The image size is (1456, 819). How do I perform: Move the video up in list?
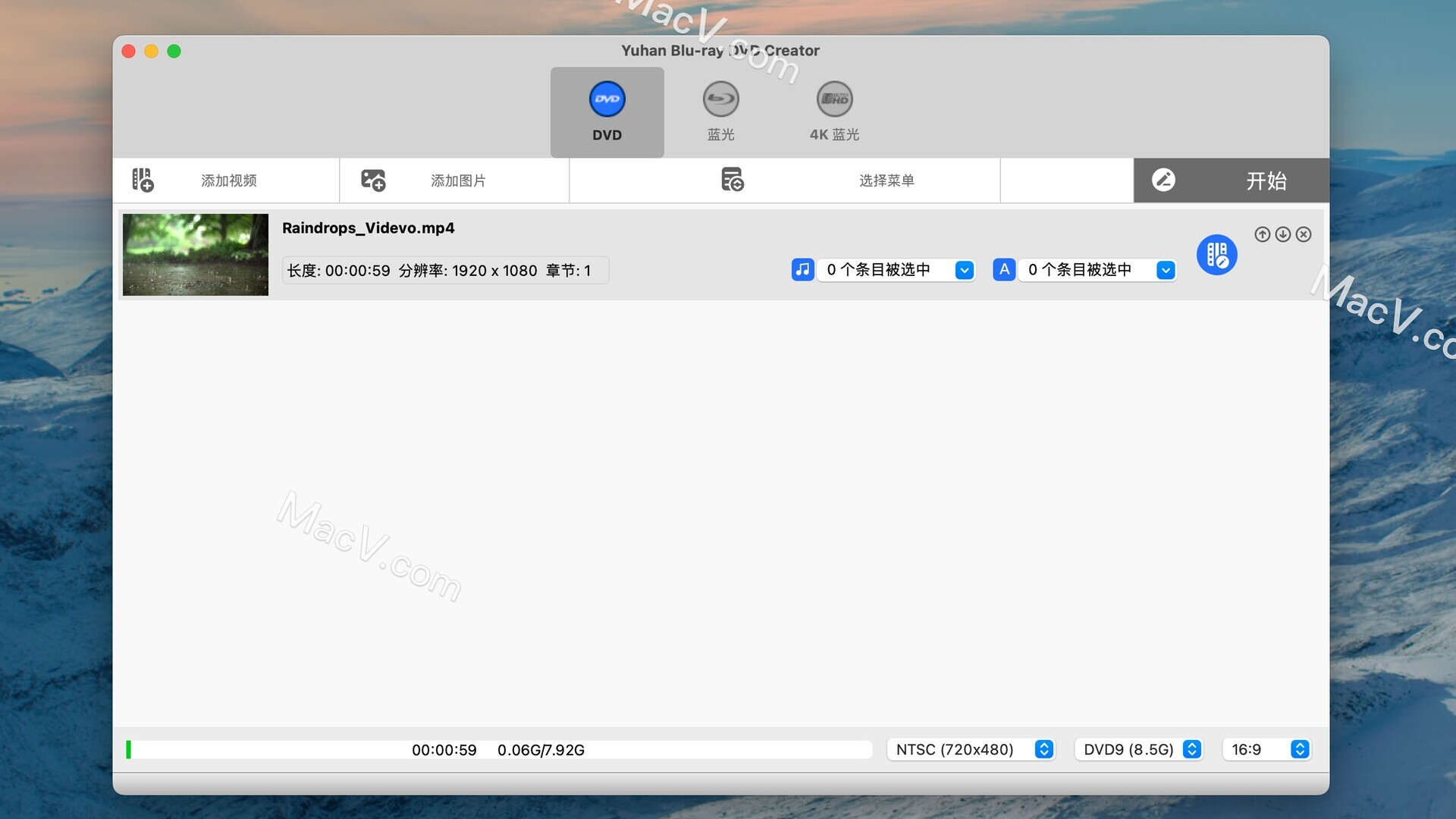[1262, 234]
